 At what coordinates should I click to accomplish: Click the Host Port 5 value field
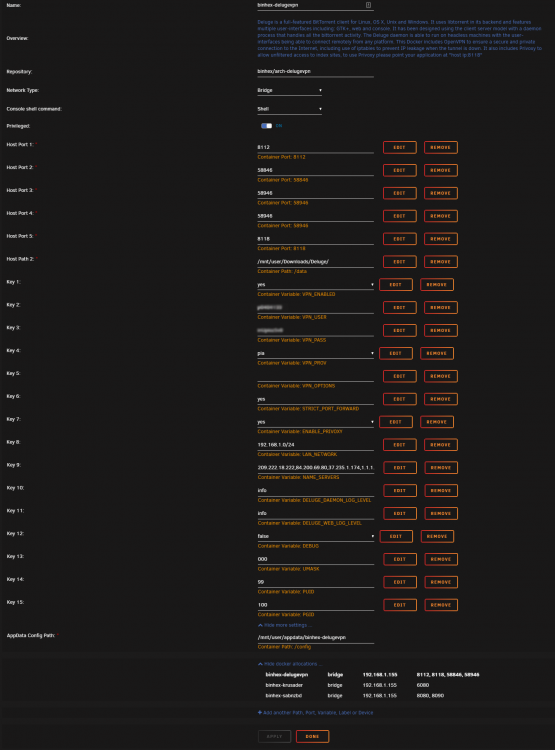(x=315, y=239)
